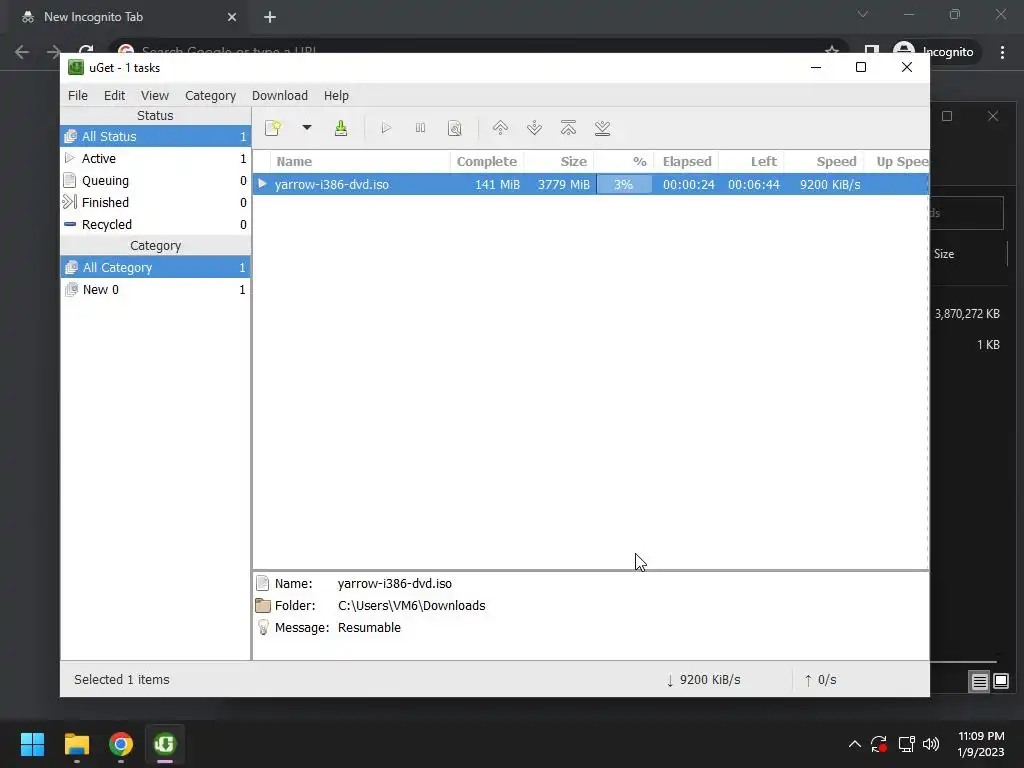The height and width of the screenshot is (768, 1024).
Task: Click the uGet taskbar icon
Action: [x=165, y=744]
